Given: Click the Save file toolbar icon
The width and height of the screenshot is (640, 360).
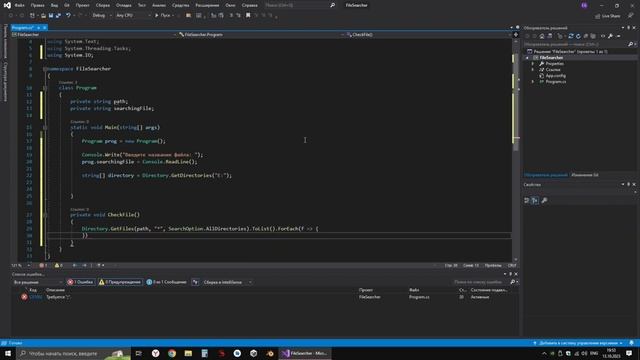Looking at the screenshot, I should click(51, 16).
